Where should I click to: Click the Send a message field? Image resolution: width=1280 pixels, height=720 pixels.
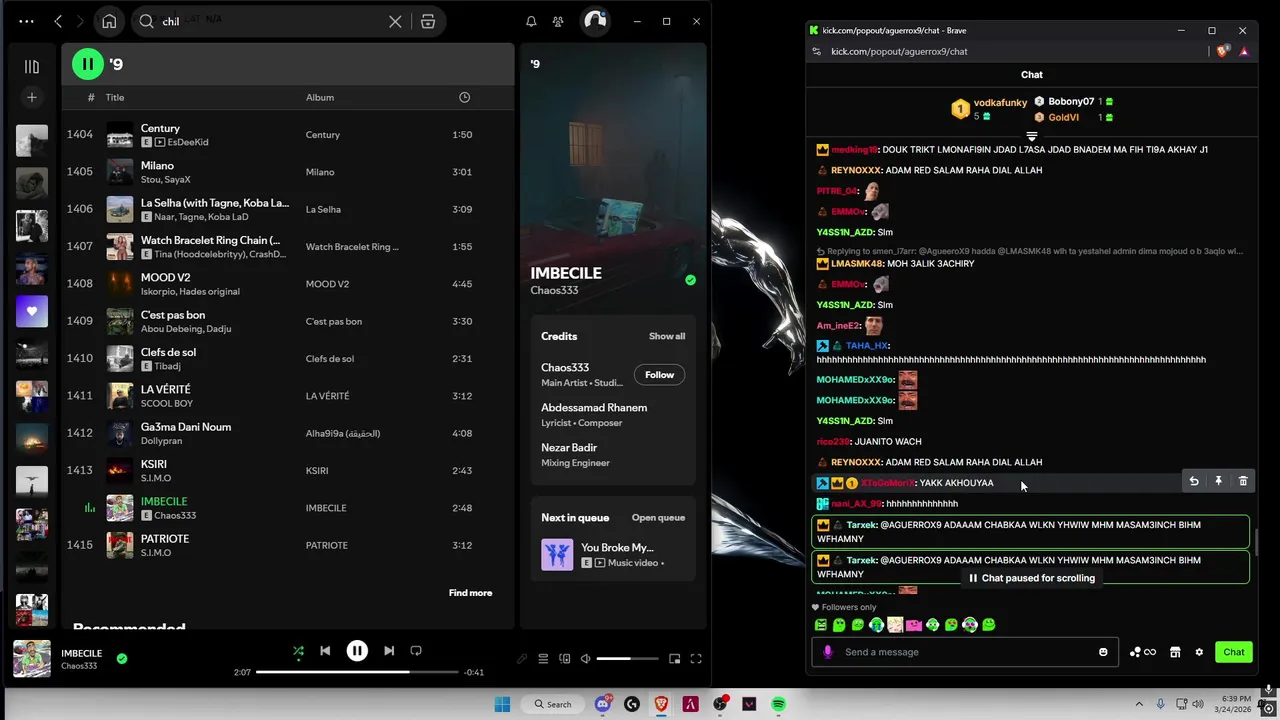coord(965,652)
